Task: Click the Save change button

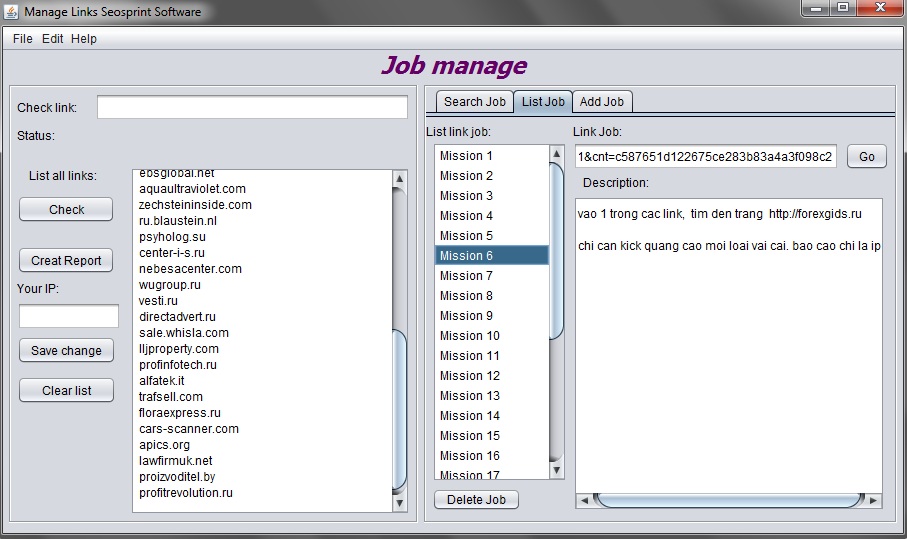Action: coord(66,350)
